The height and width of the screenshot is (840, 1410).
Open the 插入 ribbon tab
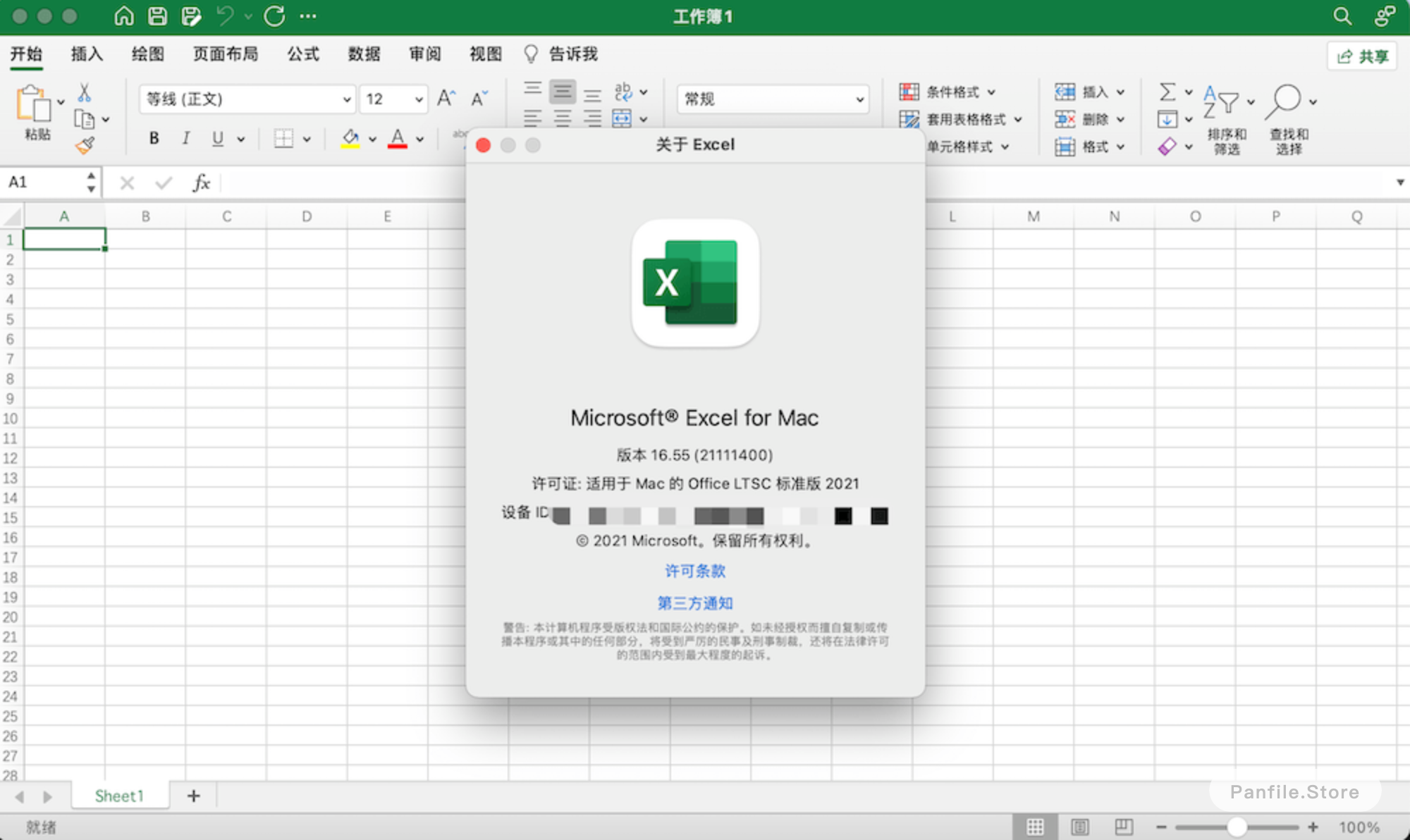point(87,54)
